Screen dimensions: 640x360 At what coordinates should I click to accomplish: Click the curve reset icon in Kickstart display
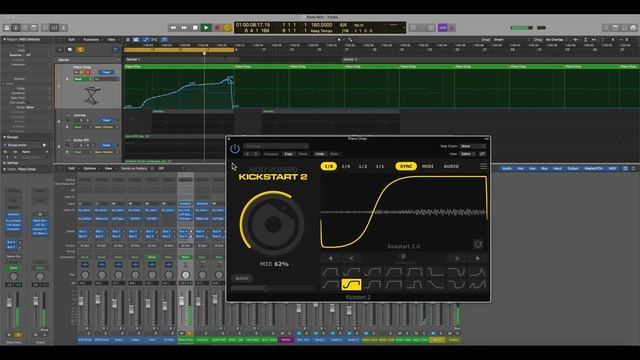(x=478, y=244)
